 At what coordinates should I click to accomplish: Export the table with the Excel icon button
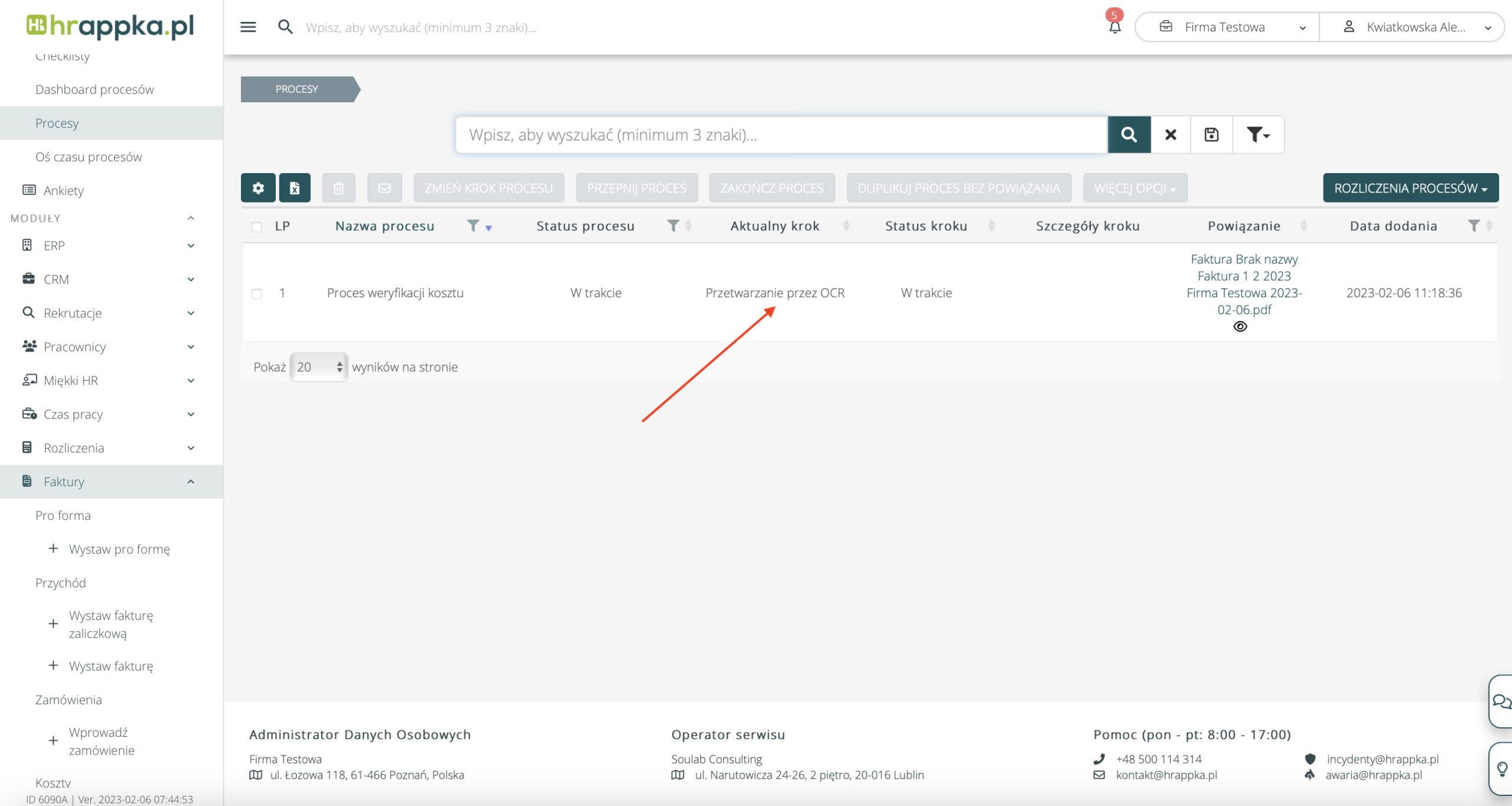point(295,188)
